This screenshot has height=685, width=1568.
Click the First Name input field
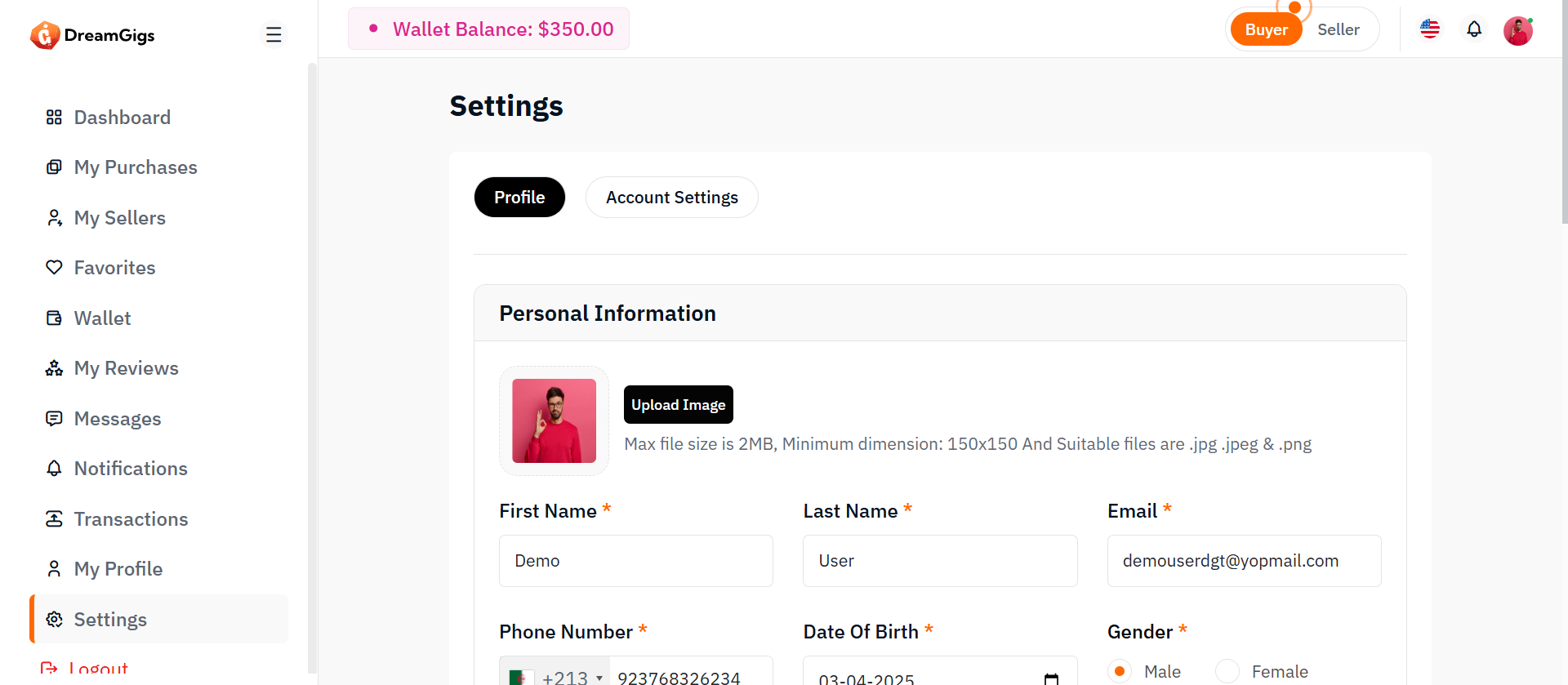click(635, 561)
